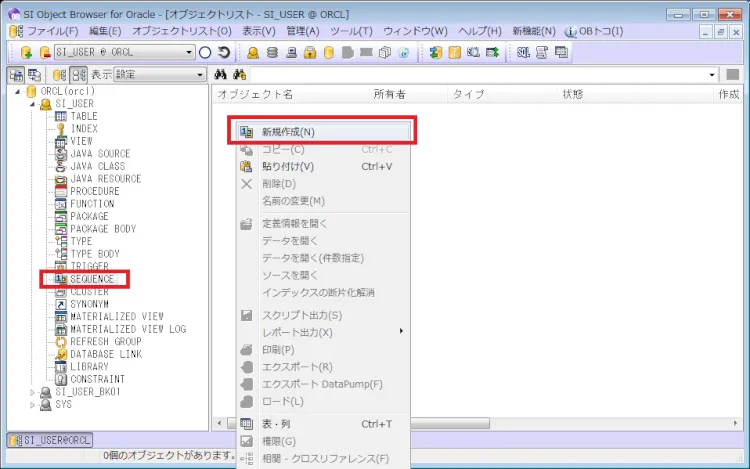This screenshot has height=469, width=750.
Task: Switch to the SI_USER@ORCL window tab
Action: (50, 440)
